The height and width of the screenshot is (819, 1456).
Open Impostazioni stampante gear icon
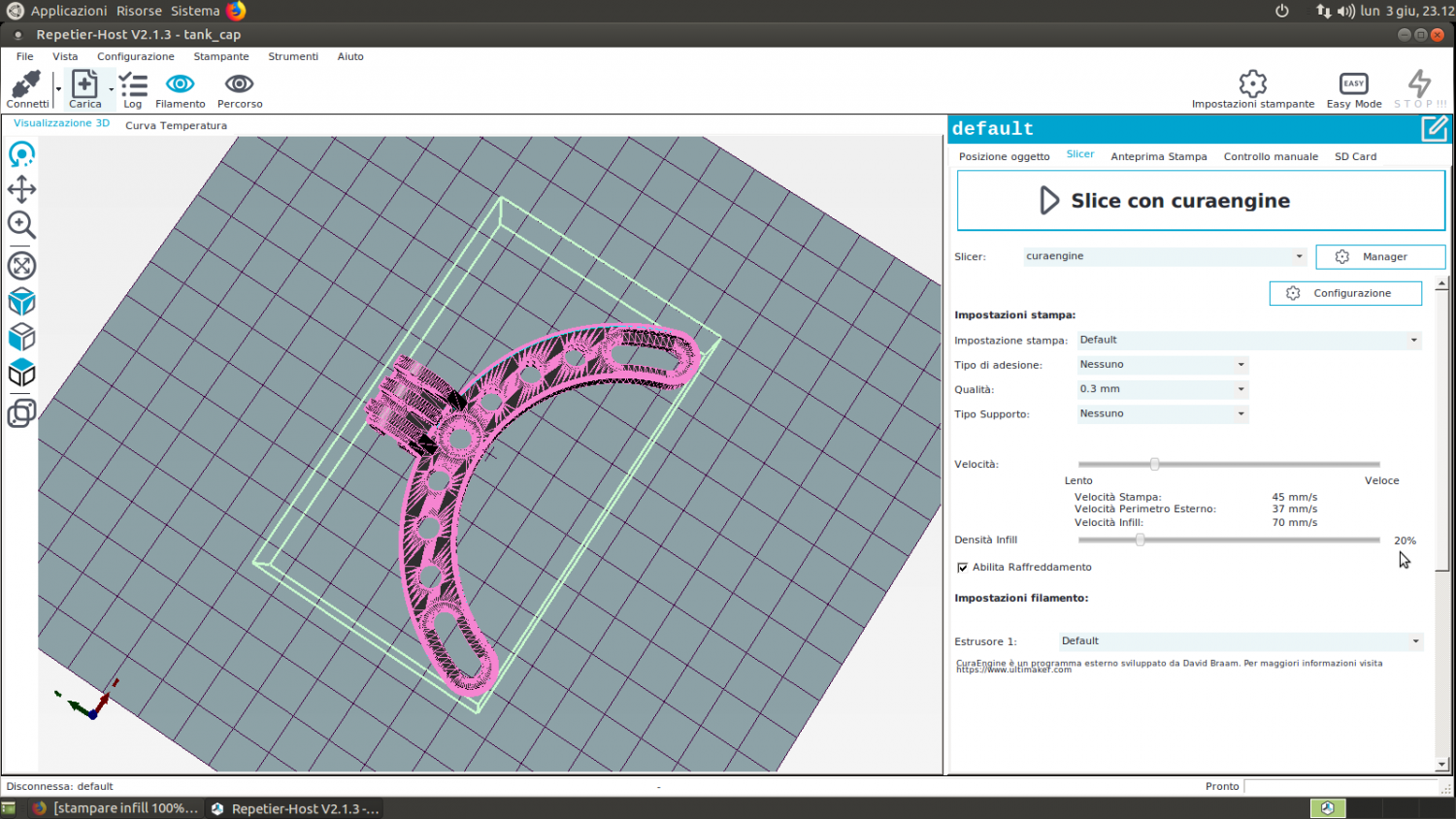1253,82
